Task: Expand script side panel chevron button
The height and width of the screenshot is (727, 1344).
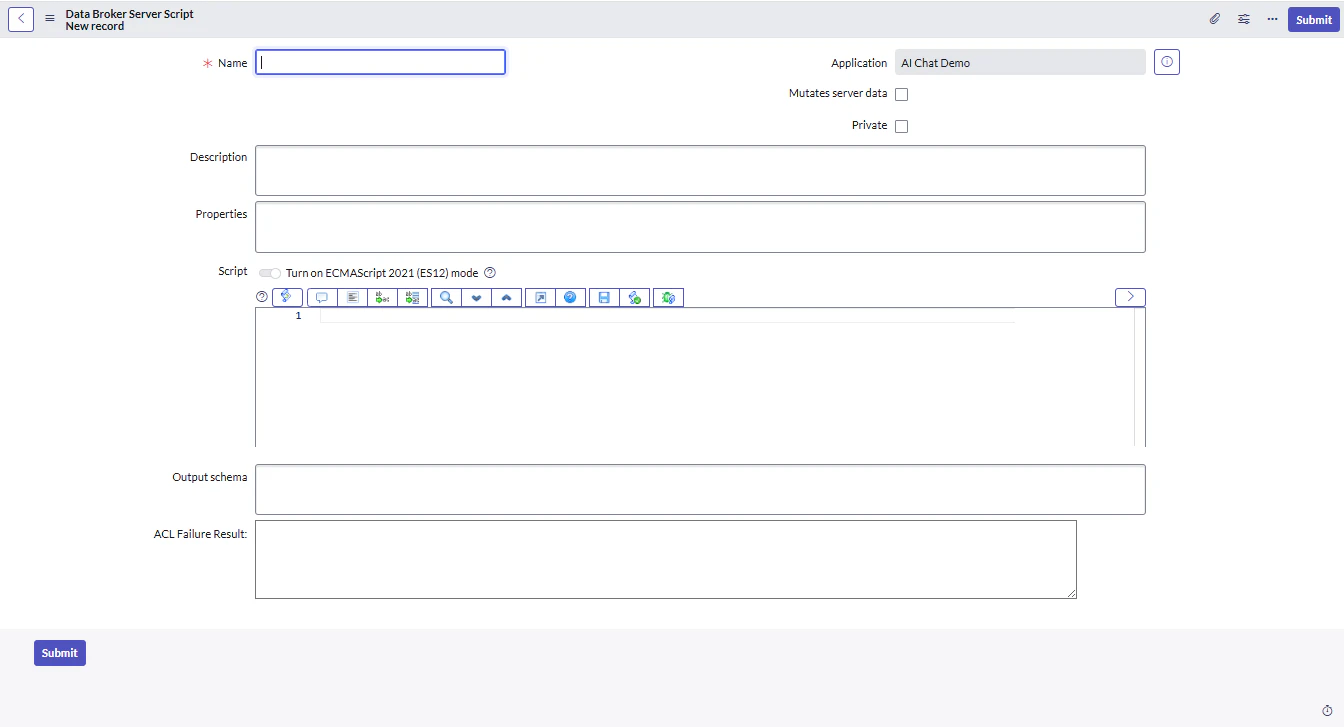Action: point(1130,297)
